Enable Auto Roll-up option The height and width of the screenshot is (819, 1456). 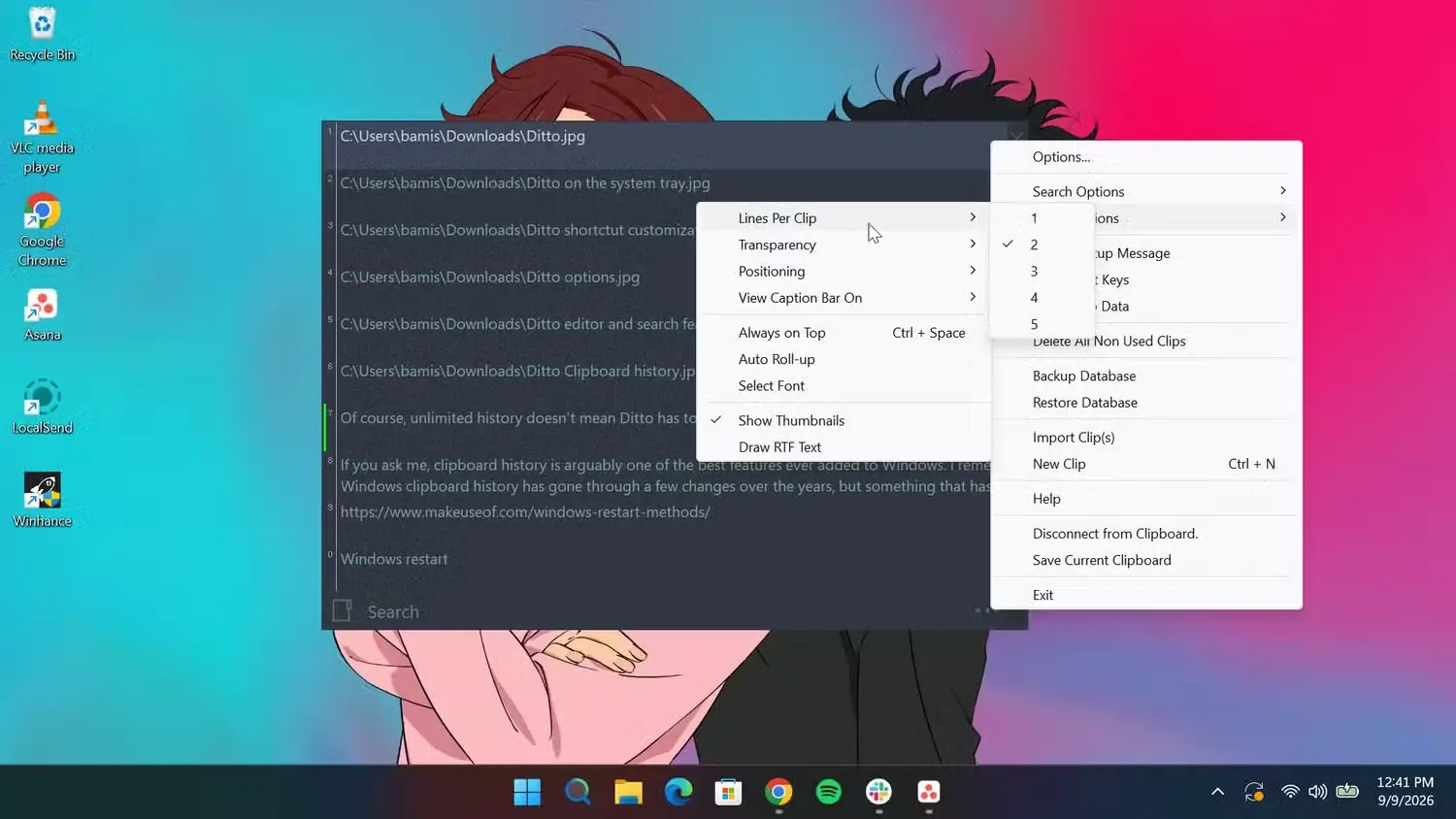tap(844, 359)
